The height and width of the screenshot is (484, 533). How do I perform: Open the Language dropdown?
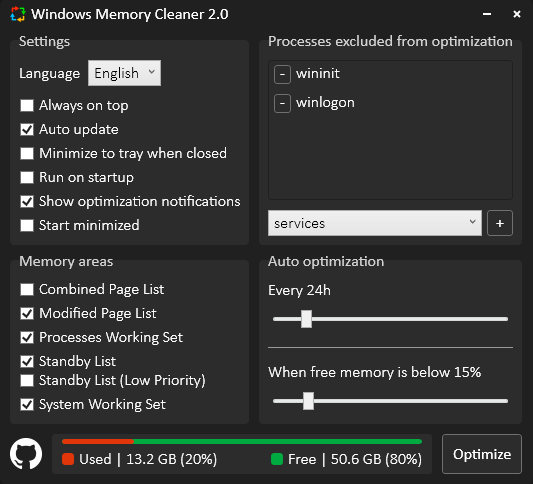point(124,73)
